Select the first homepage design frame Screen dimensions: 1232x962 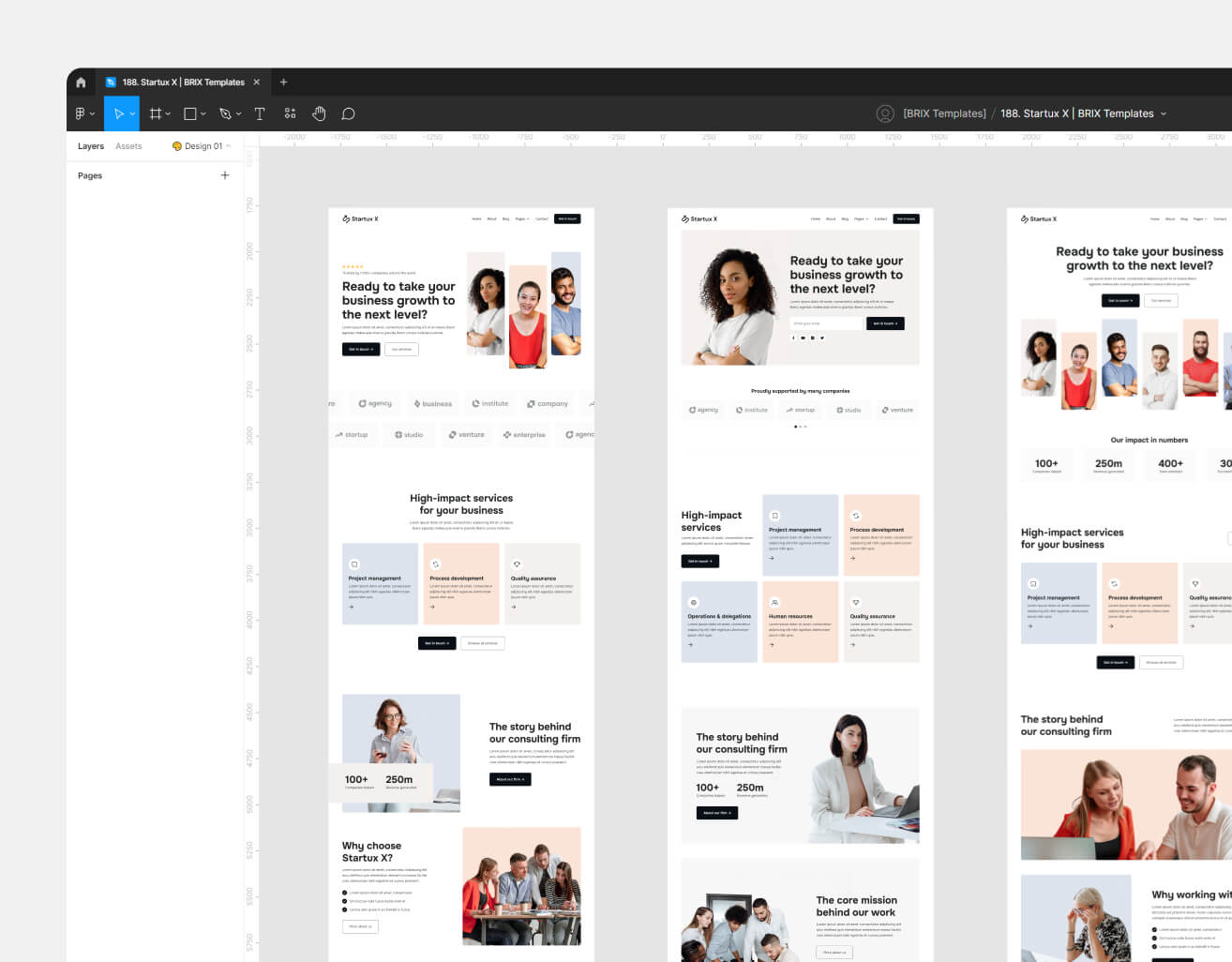461,584
